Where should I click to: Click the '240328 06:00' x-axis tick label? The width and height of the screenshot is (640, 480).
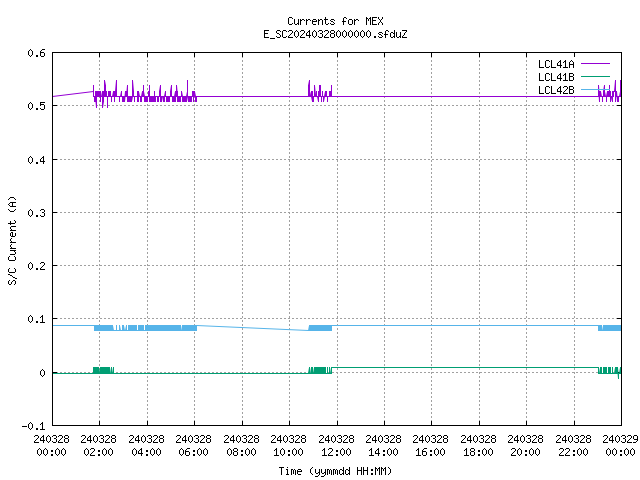click(x=193, y=445)
